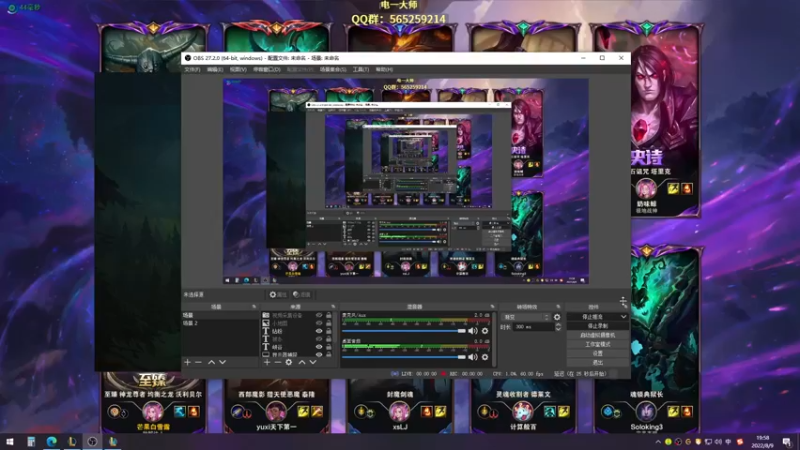
Task: Open the Tools menu in OBS
Action: click(x=361, y=69)
